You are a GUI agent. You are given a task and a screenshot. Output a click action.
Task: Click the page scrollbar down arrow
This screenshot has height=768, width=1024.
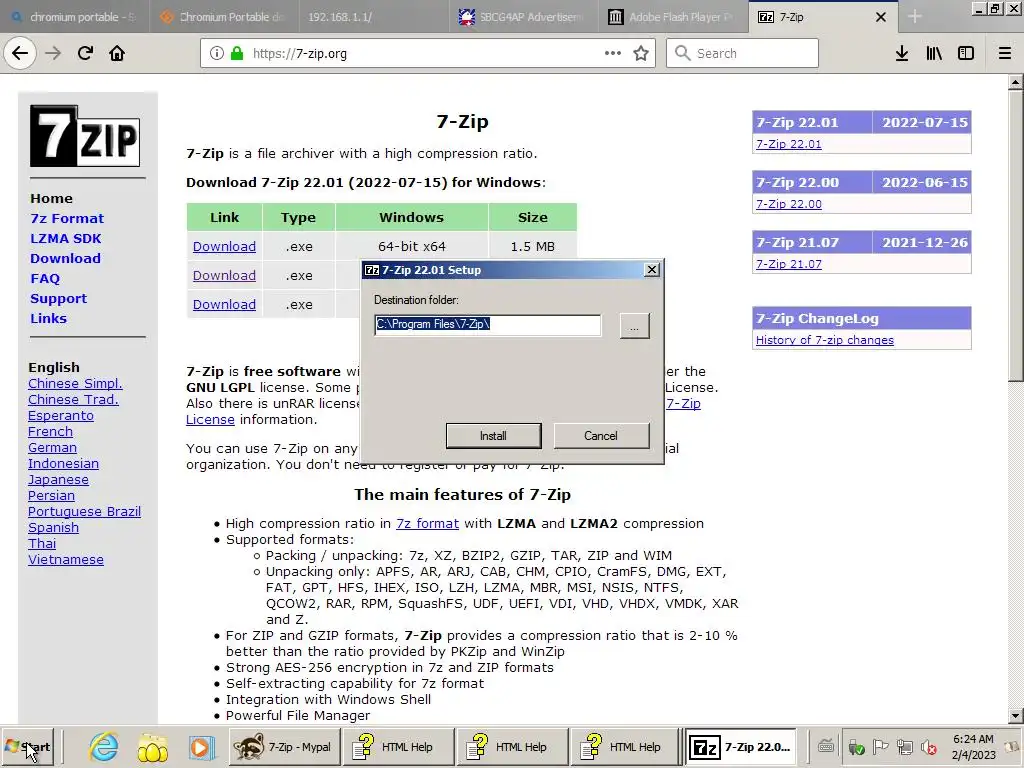click(1016, 716)
